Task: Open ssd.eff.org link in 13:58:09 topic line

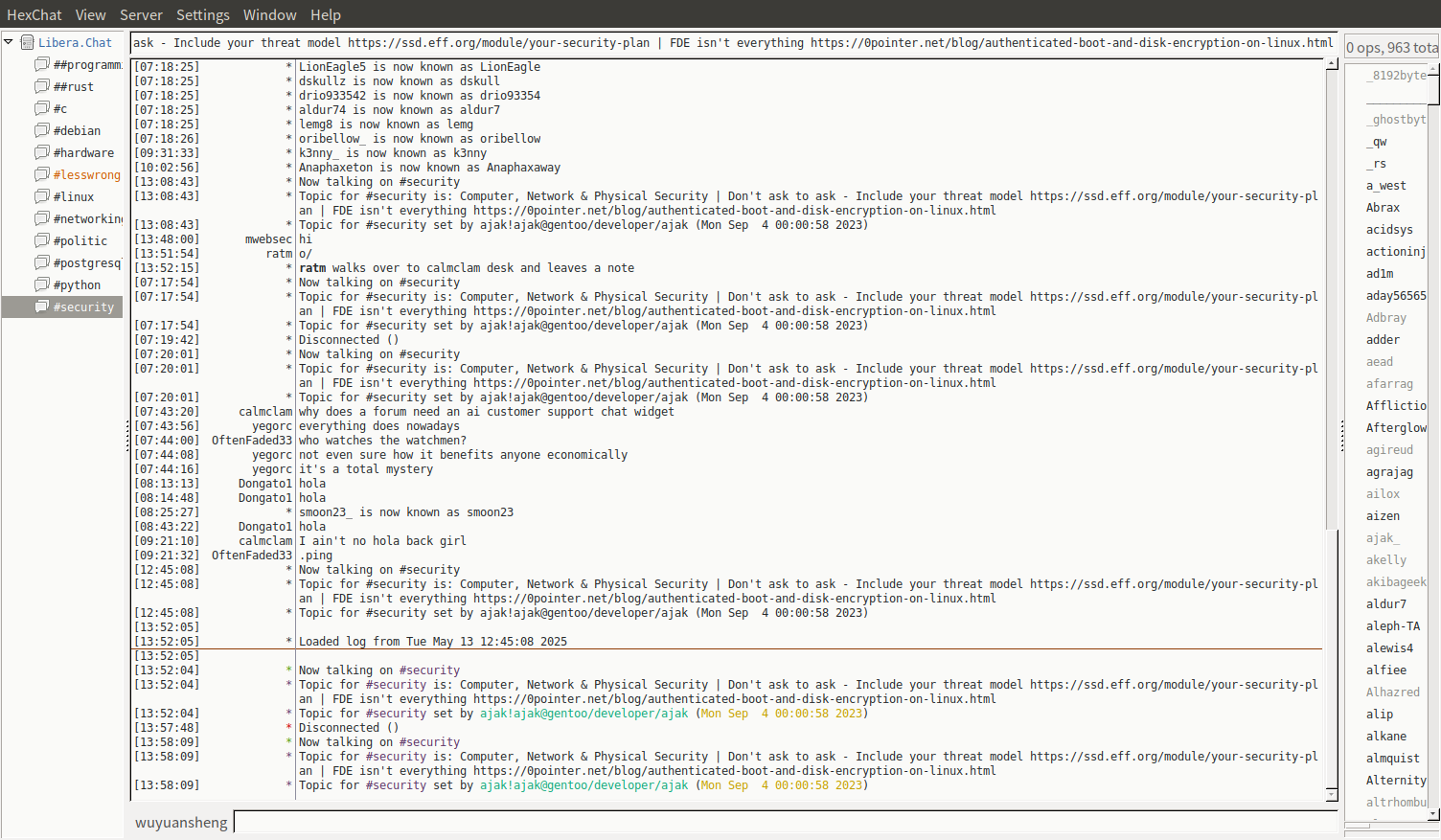Action: tap(1174, 757)
